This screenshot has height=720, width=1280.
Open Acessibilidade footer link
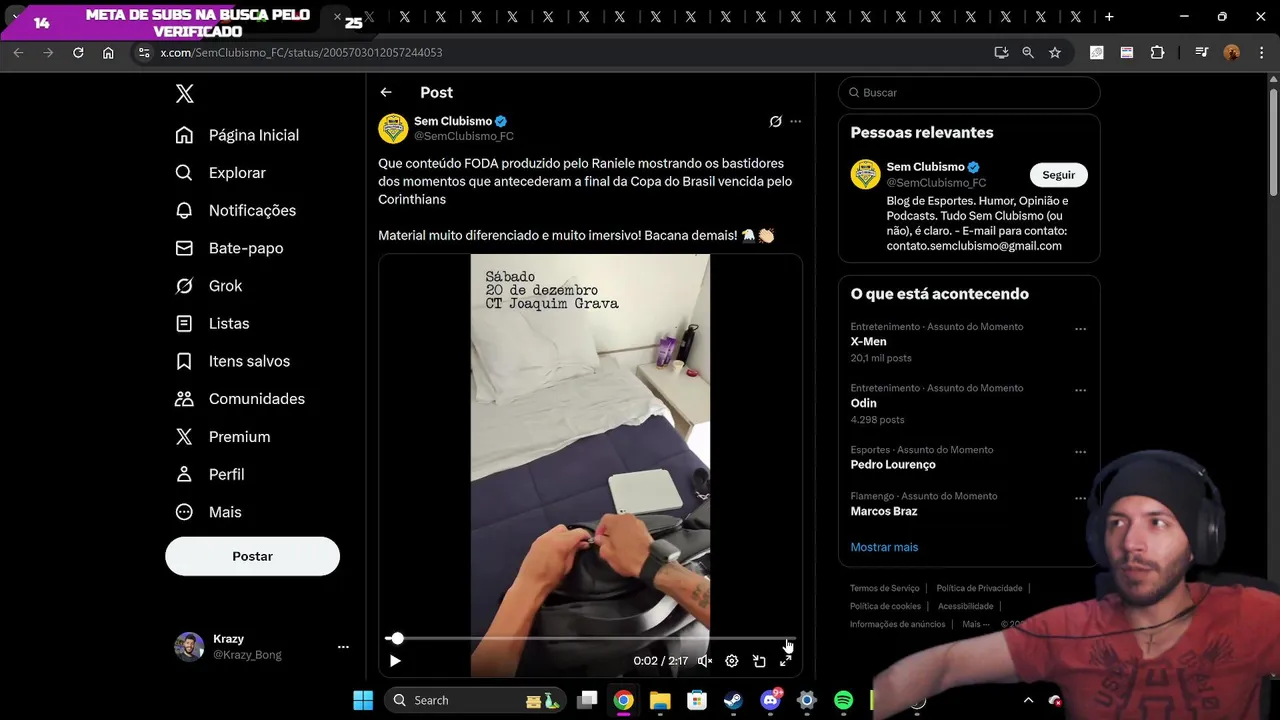pyautogui.click(x=965, y=606)
